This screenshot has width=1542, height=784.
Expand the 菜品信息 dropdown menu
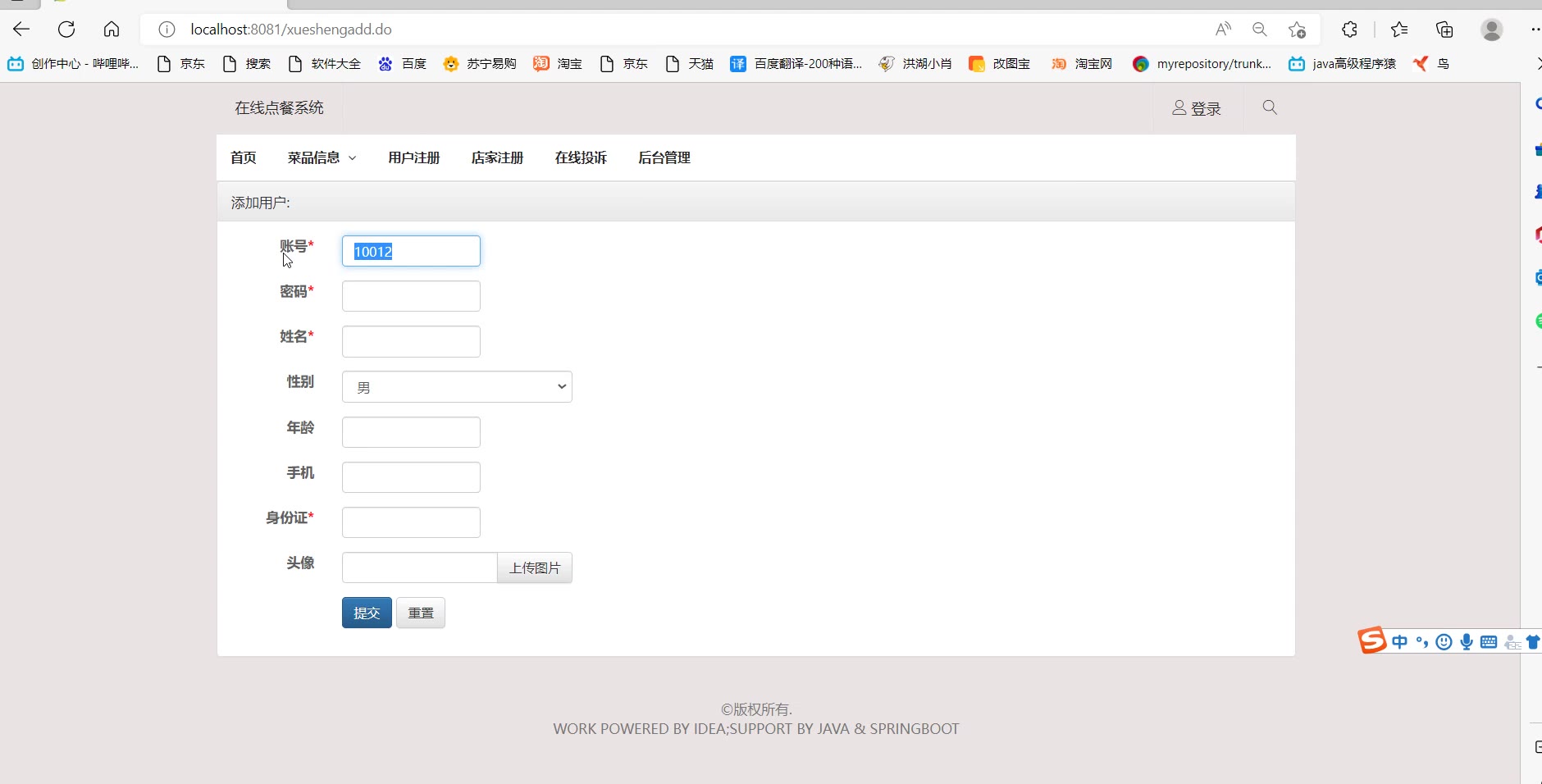(x=322, y=157)
